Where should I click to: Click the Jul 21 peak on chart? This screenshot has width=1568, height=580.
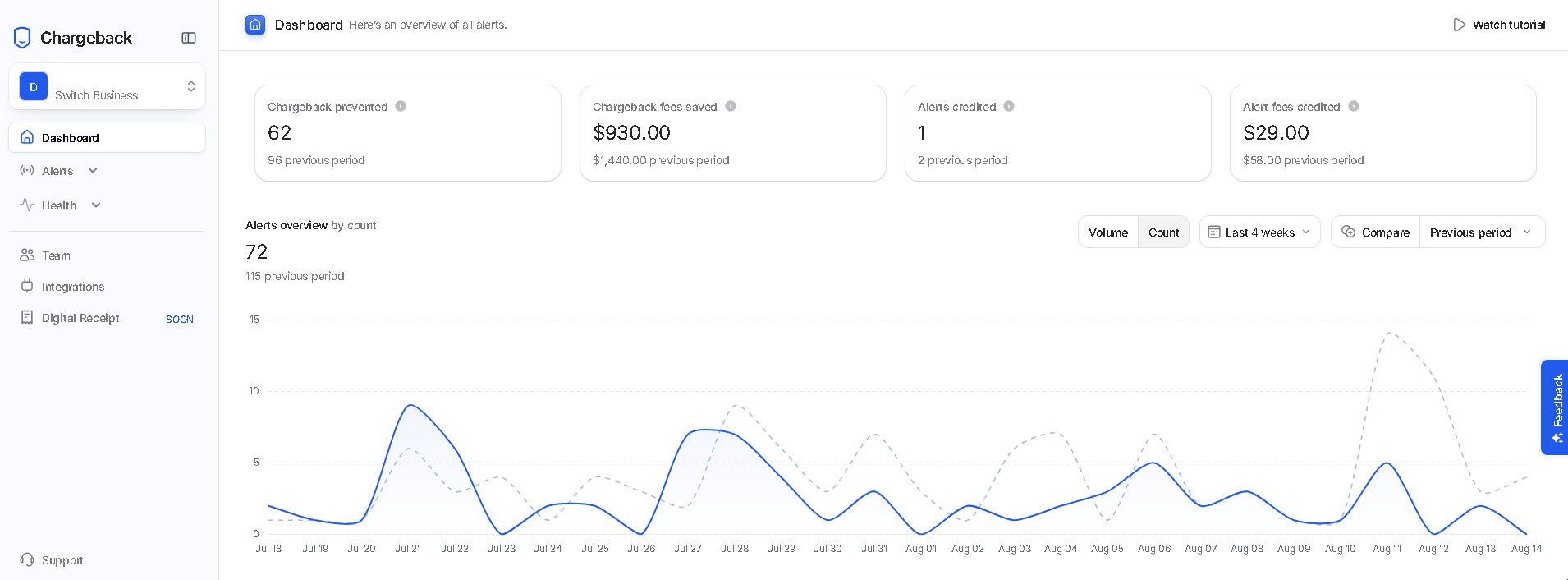coord(410,405)
